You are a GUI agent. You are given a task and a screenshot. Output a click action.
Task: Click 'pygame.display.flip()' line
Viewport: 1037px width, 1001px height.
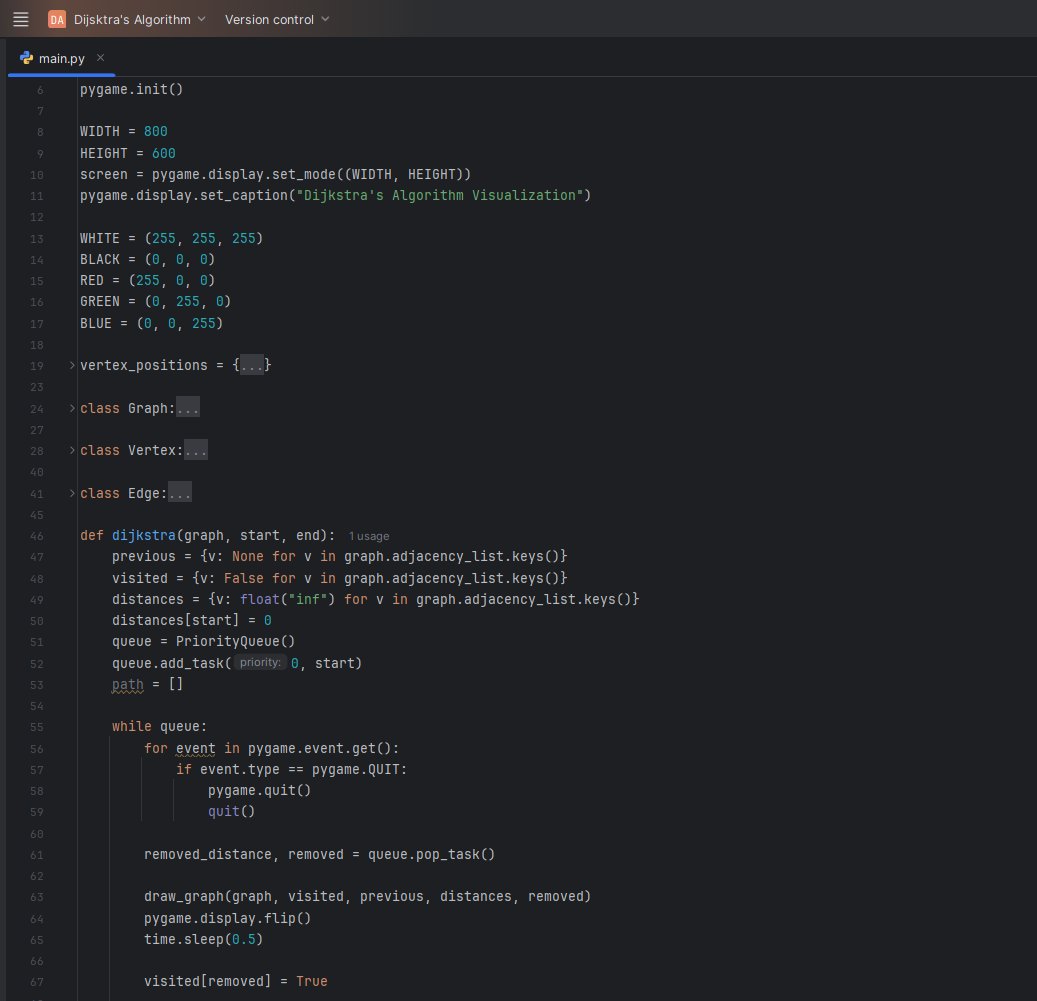(228, 918)
